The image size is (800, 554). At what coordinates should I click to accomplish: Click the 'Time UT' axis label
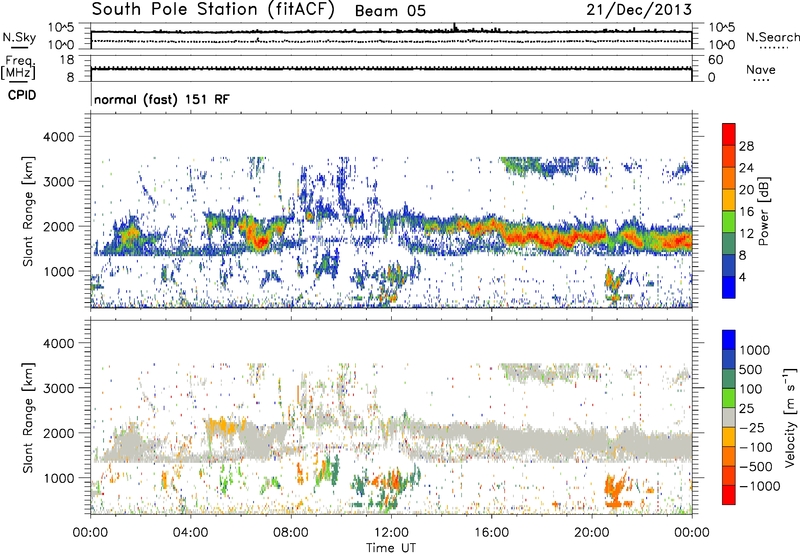point(391,548)
